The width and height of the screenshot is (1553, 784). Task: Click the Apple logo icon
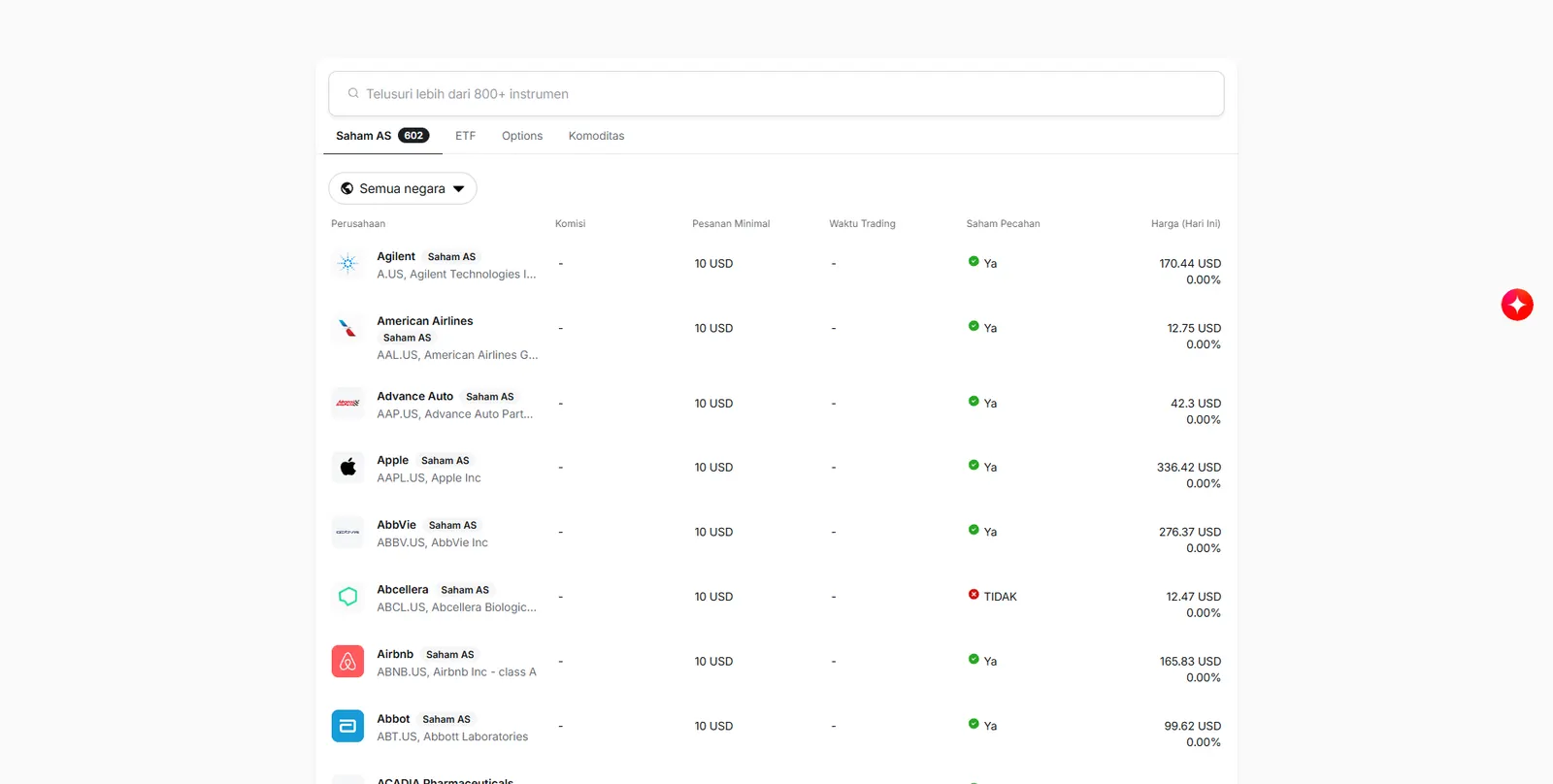click(x=347, y=468)
